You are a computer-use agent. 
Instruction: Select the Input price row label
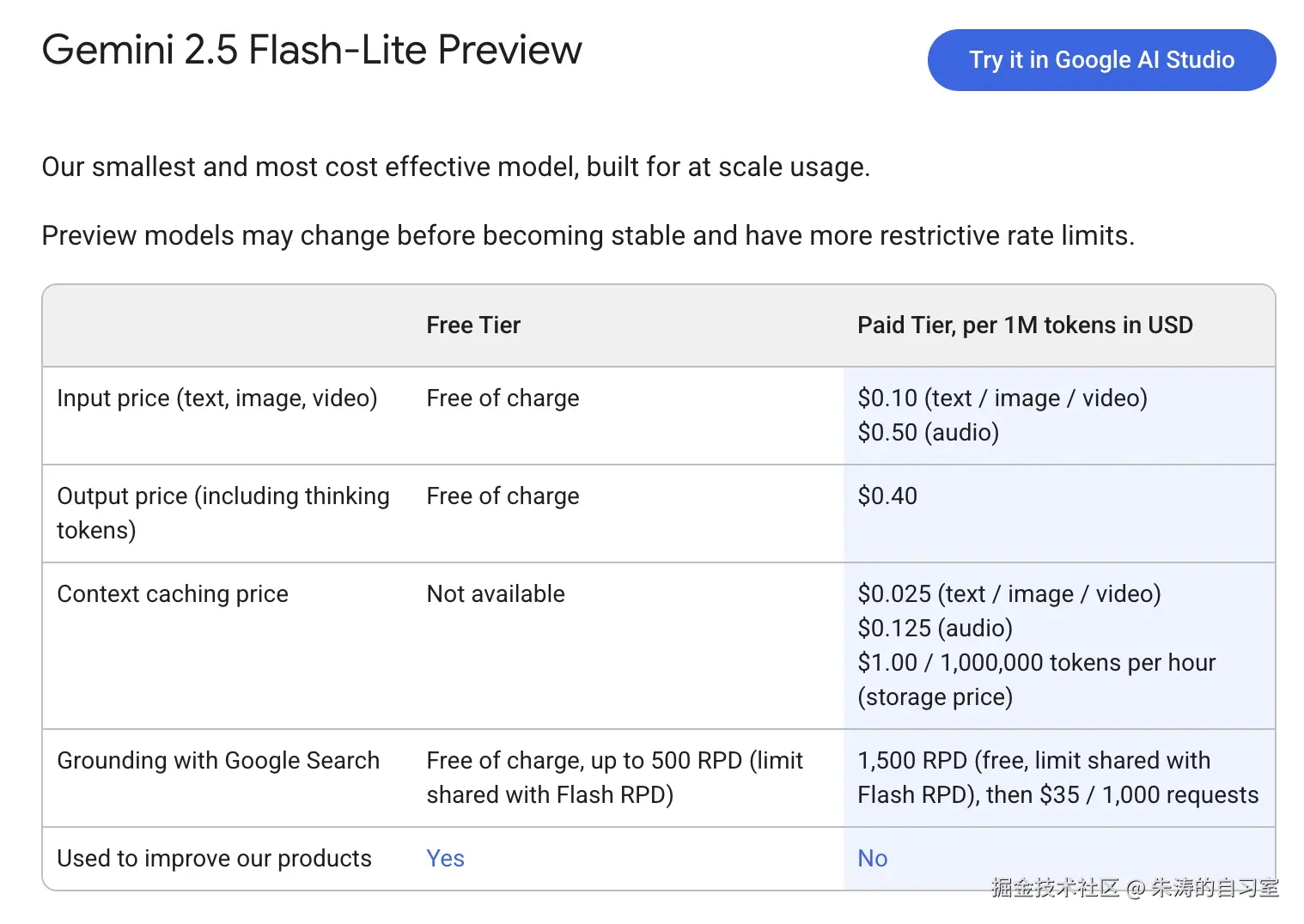tap(217, 398)
